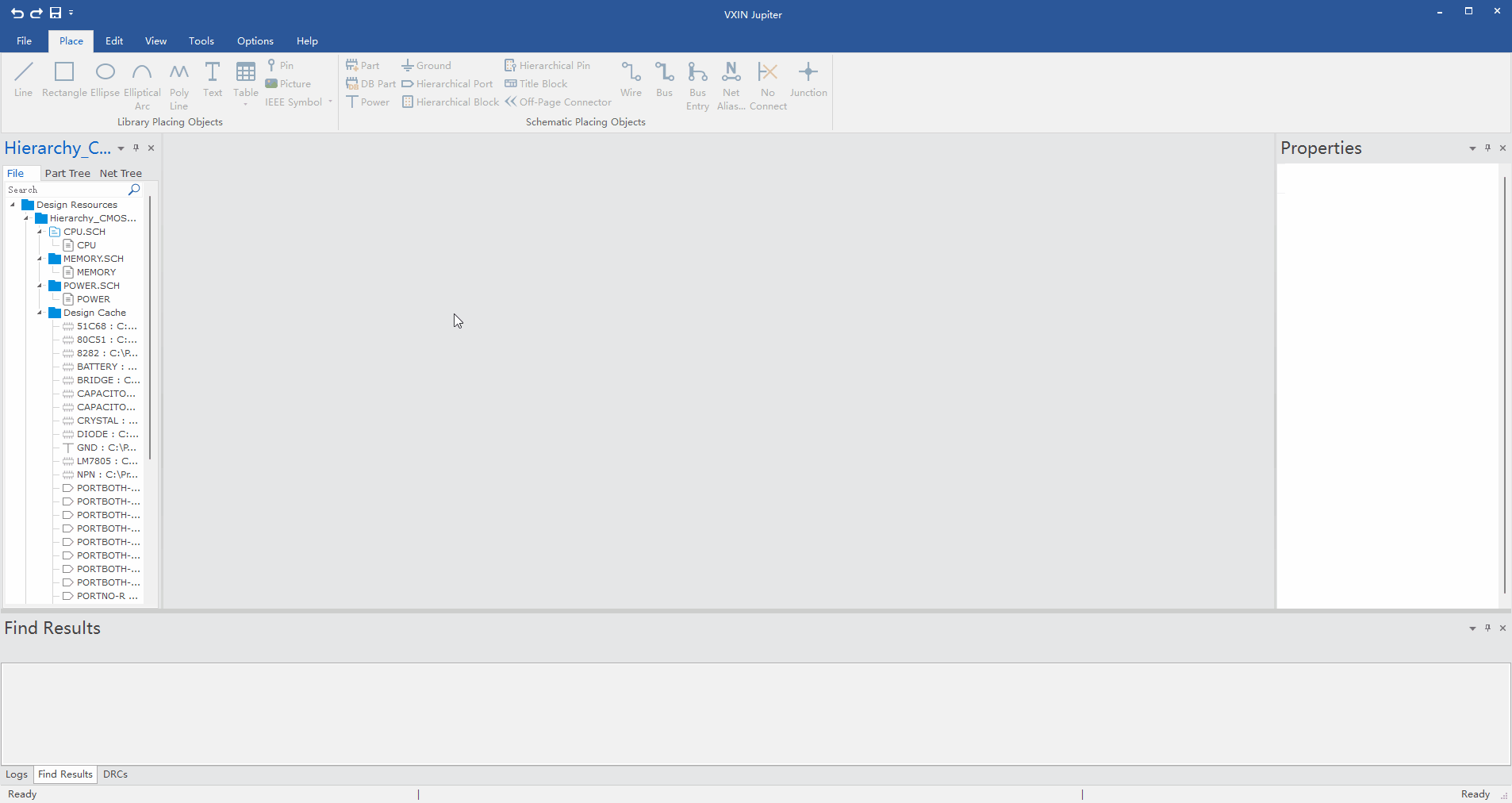This screenshot has width=1512, height=803.
Task: Select the Bus tool
Action: (664, 79)
